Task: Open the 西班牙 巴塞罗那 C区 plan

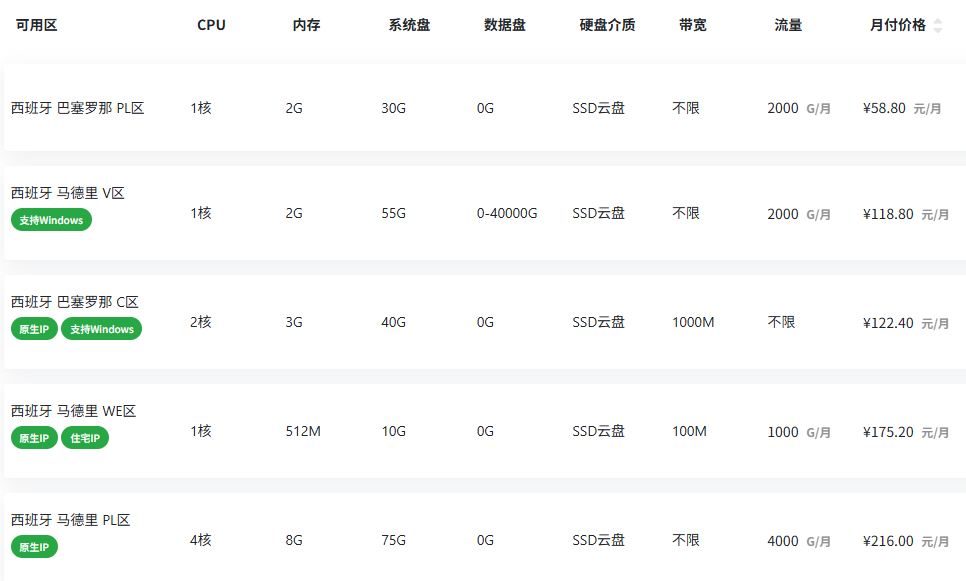Action: [x=75, y=302]
